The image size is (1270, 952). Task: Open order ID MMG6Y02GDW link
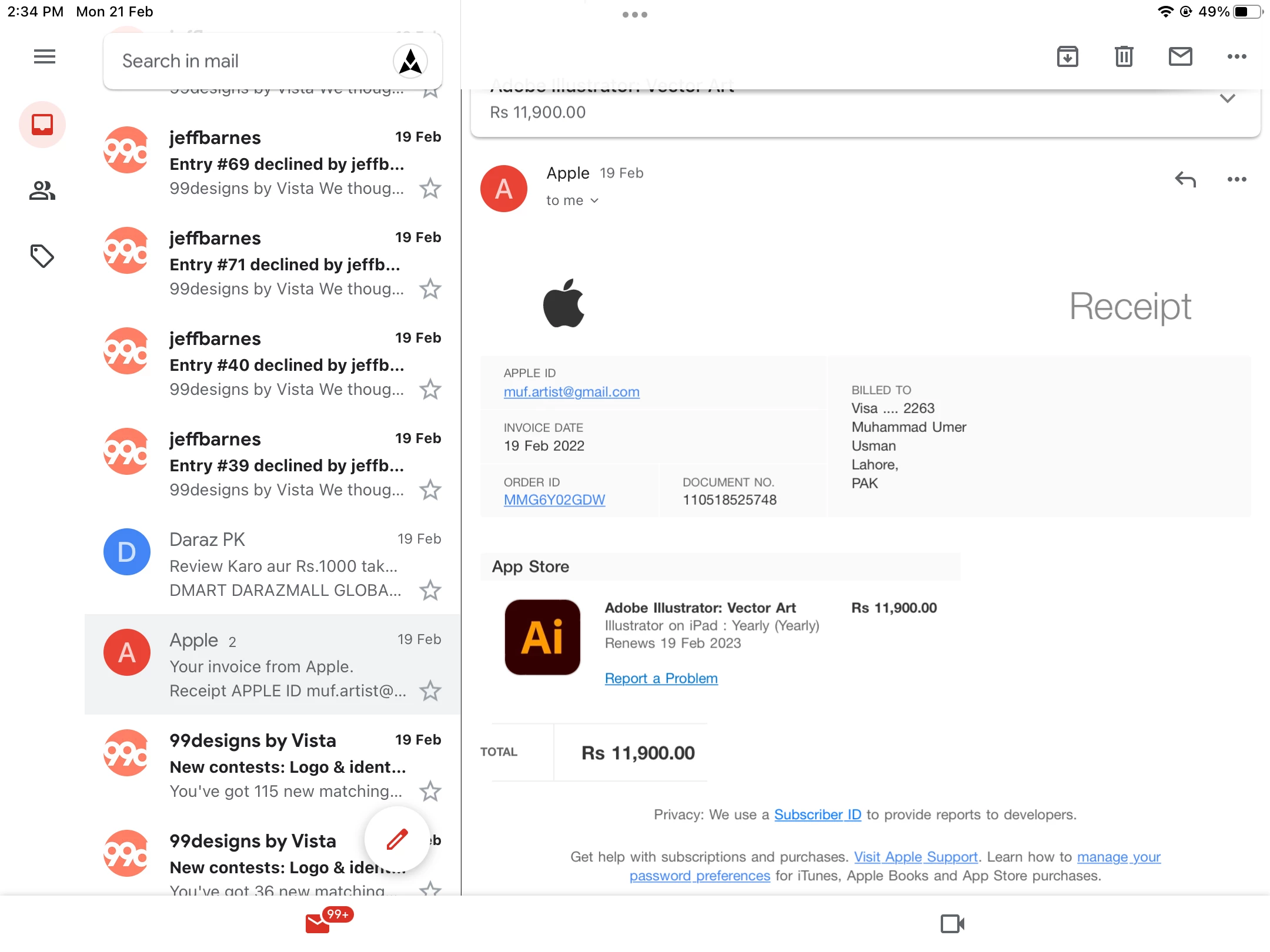(x=554, y=500)
